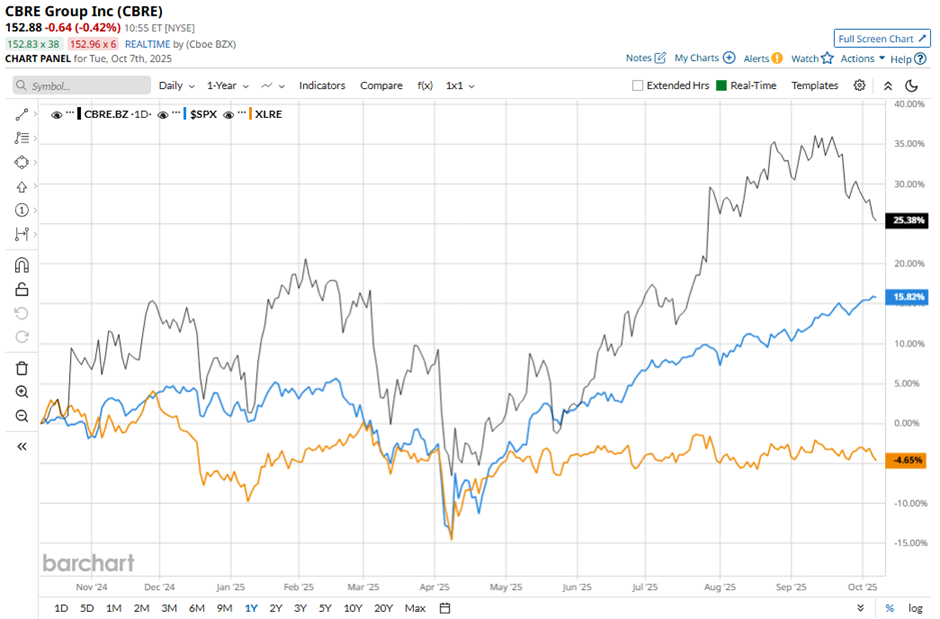Click the black CBRE.BZ color swatch

(x=79, y=114)
